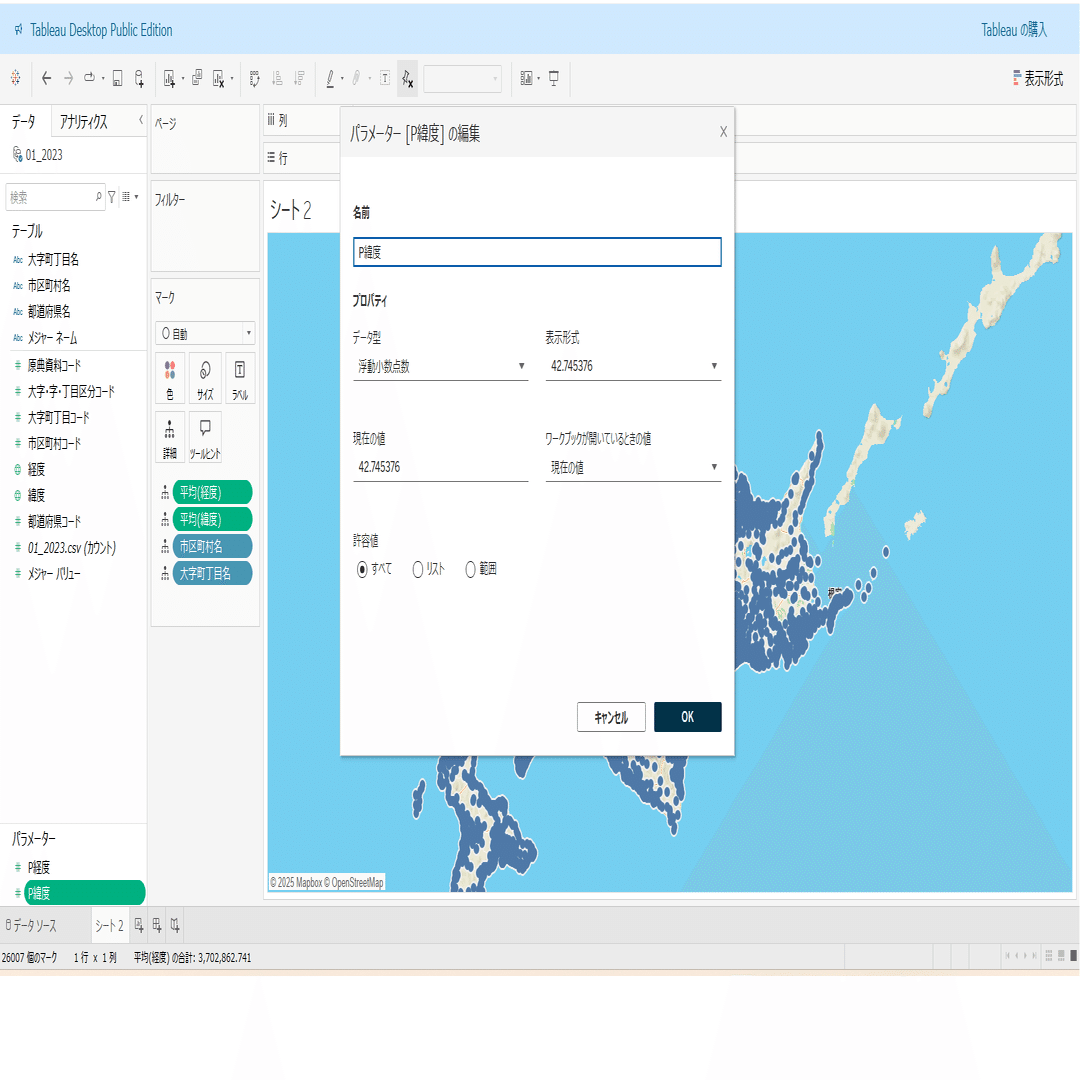Viewport: 1080px width, 1080px height.
Task: Click the サイズ button on the Marks card
Action: pyautogui.click(x=204, y=378)
